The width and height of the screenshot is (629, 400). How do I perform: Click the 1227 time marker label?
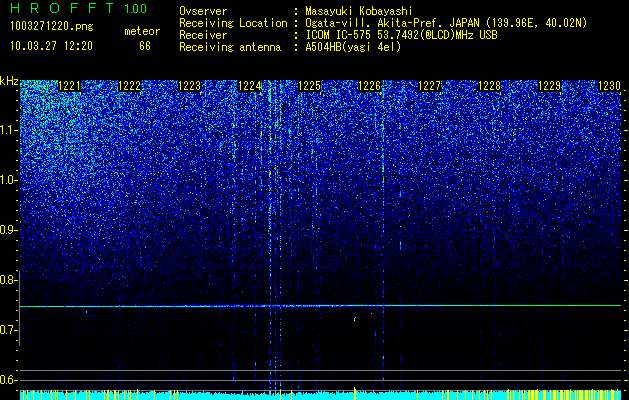430,85
